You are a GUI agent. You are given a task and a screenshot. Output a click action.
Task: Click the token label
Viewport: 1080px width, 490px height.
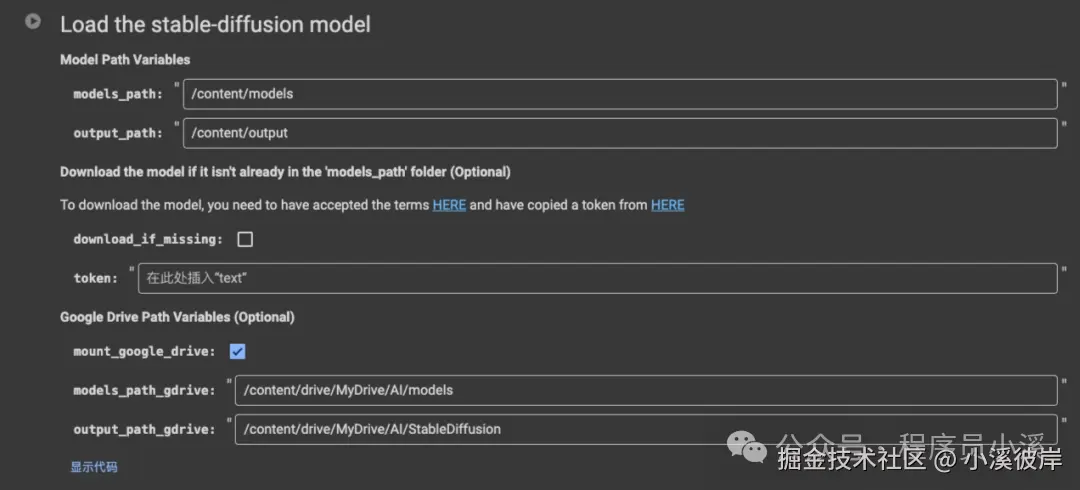coord(96,278)
